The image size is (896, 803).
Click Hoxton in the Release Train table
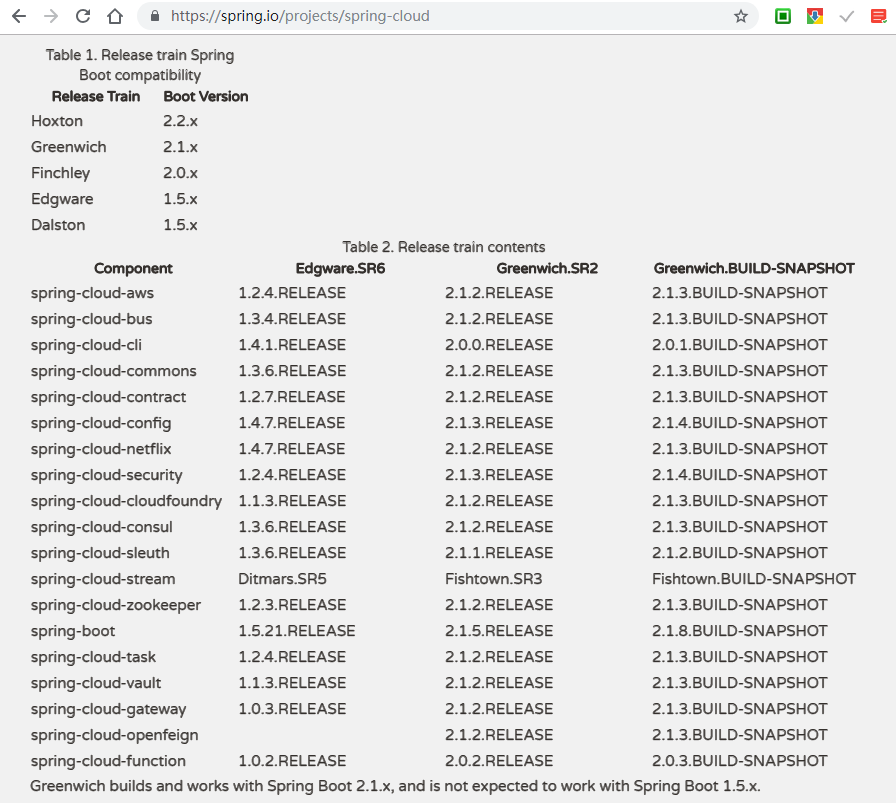pos(57,121)
